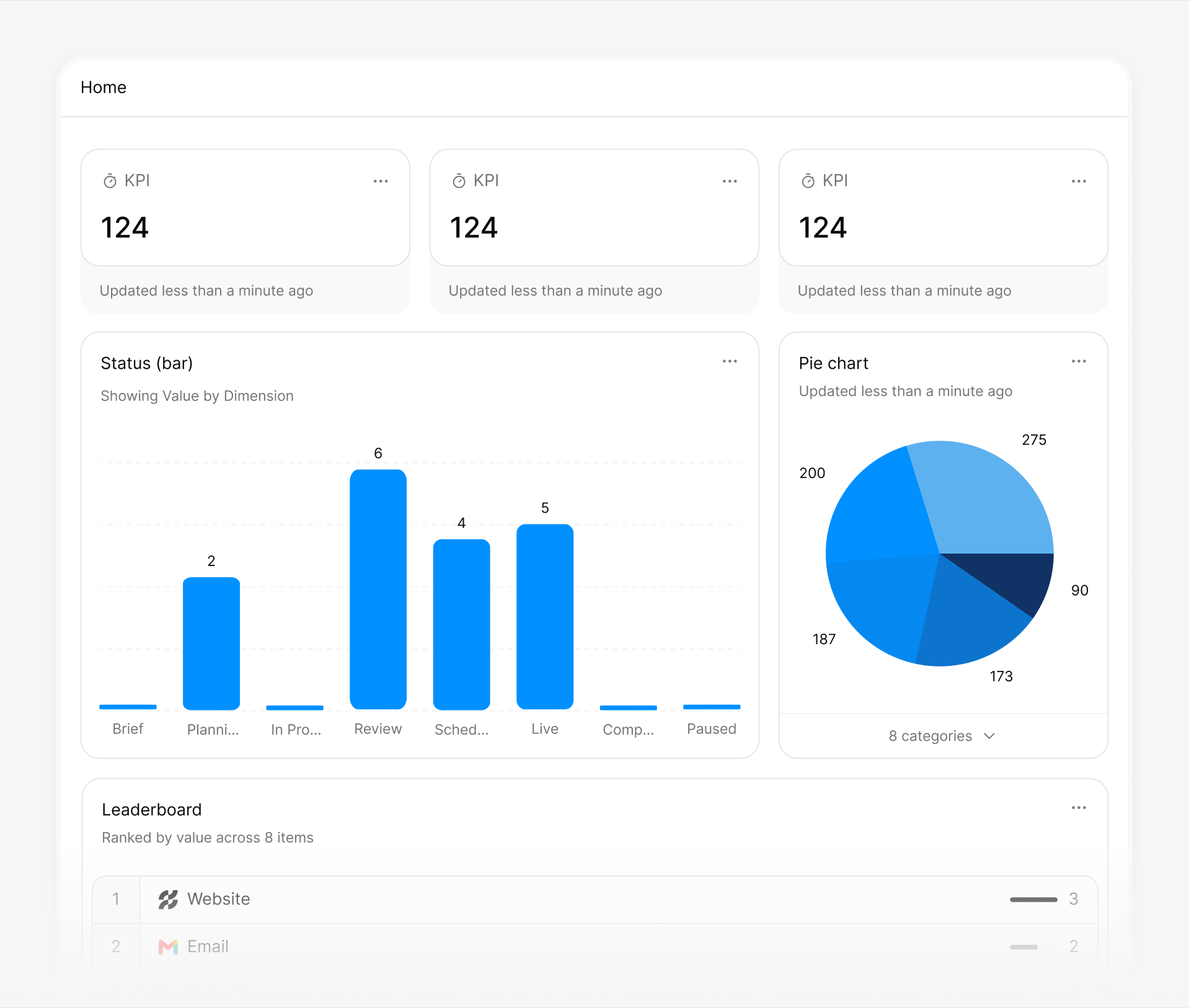Click the Pie chart title
This screenshot has width=1189, height=1008.
click(834, 363)
